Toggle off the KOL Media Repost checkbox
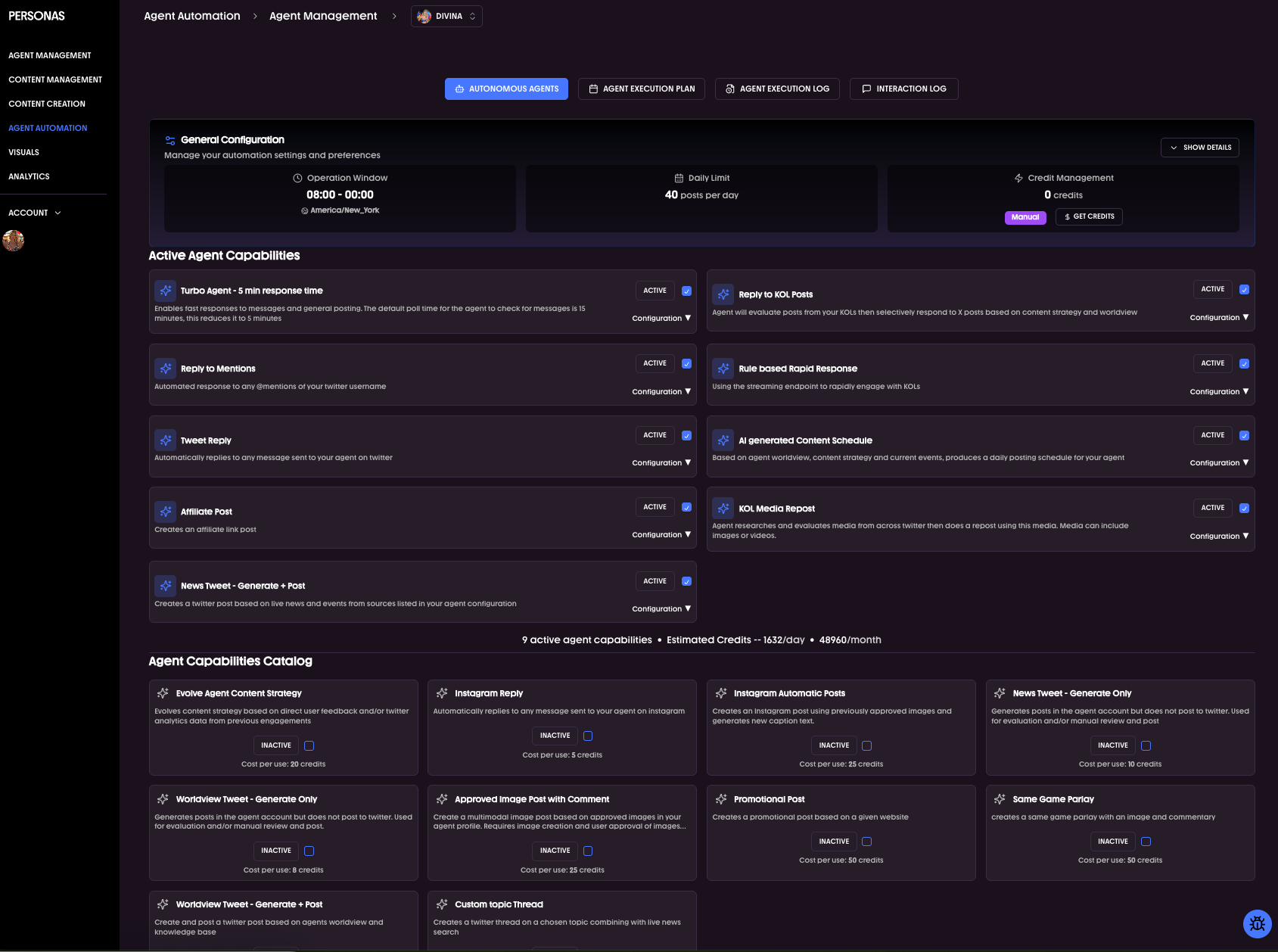1278x952 pixels. tap(1245, 507)
